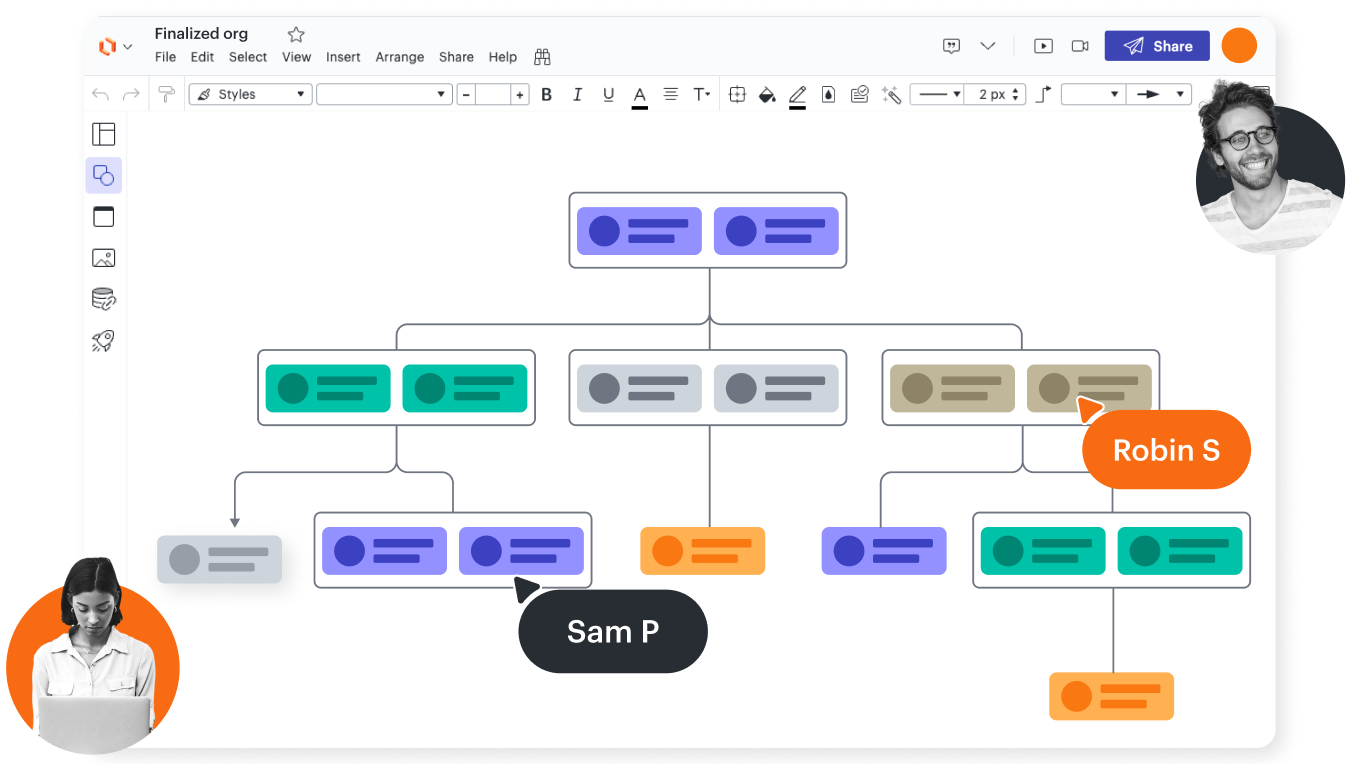Click the rocket icon in sidebar
Viewport: 1360px width, 764px height.
(x=104, y=341)
